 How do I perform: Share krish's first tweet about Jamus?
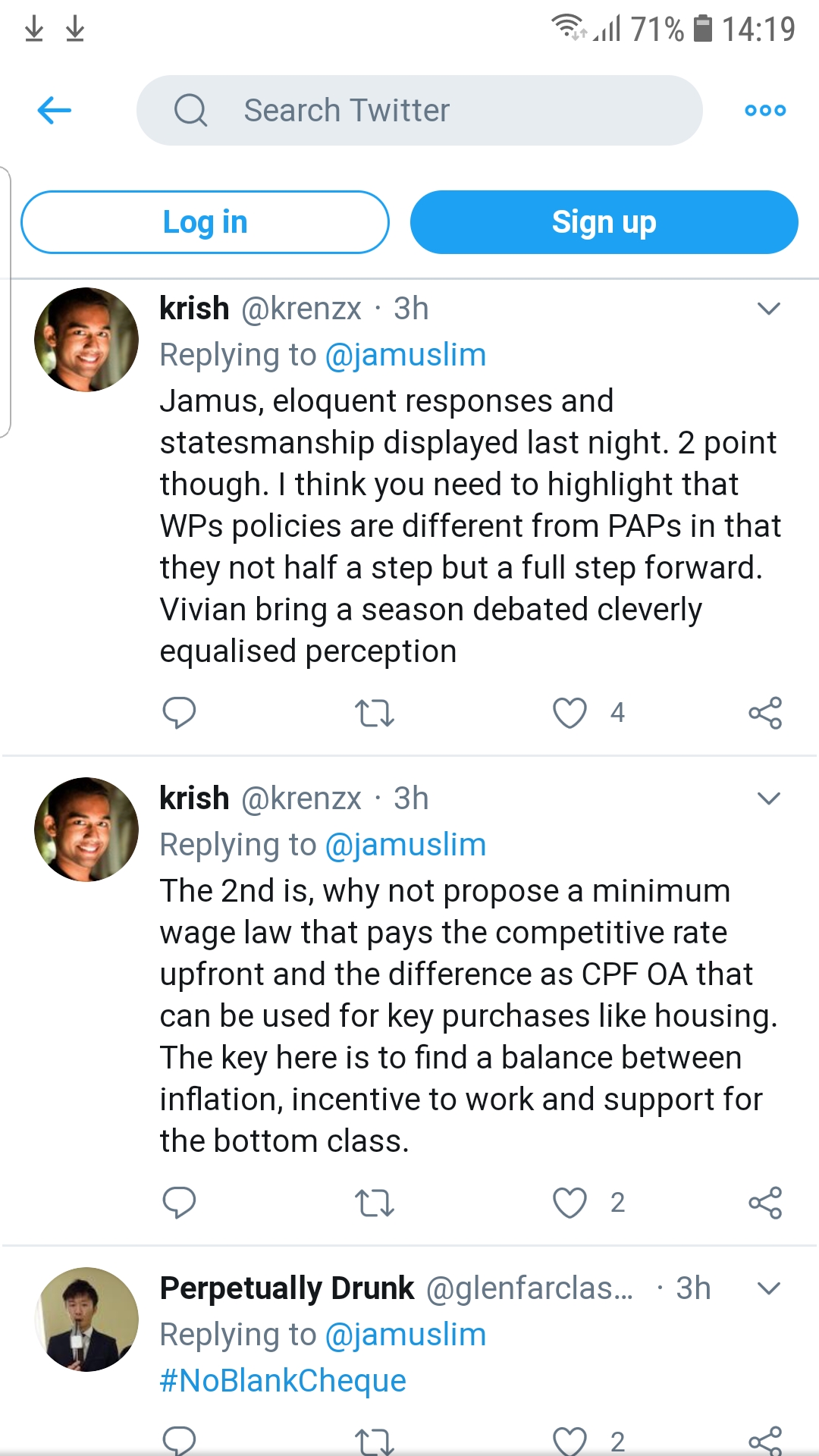(765, 713)
